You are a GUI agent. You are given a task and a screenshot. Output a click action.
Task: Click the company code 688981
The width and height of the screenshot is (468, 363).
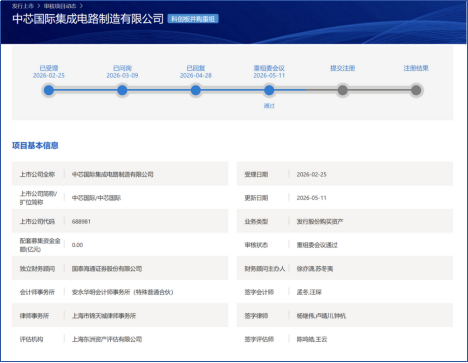tap(81, 221)
